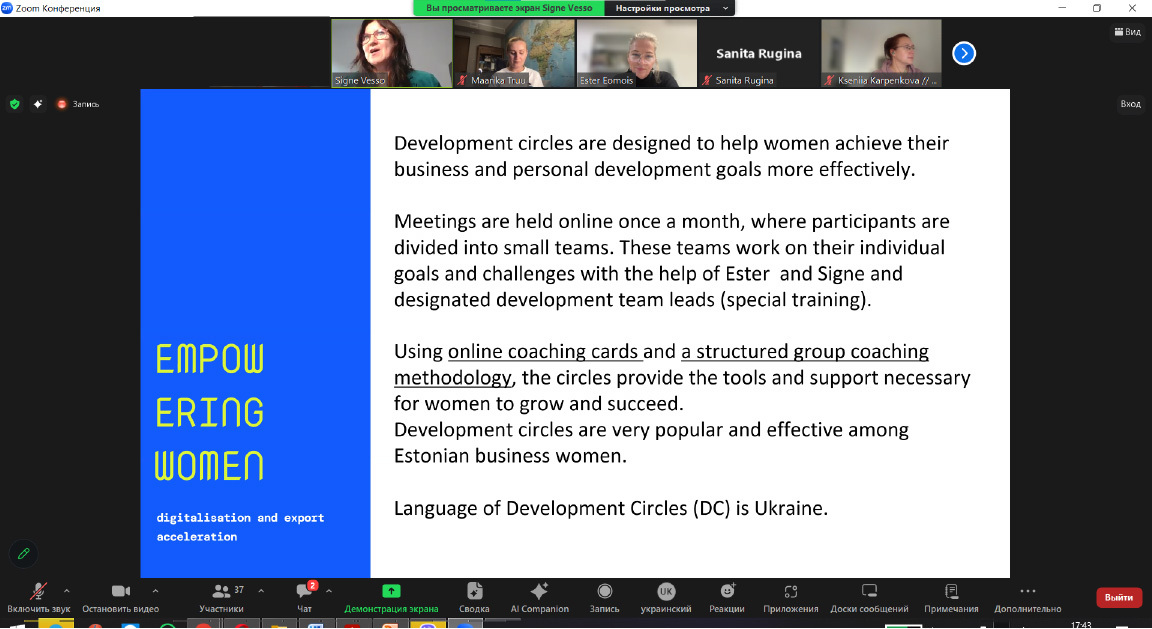Open the Примечания notes tool
This screenshot has width=1152, height=629.
pyautogui.click(x=951, y=598)
